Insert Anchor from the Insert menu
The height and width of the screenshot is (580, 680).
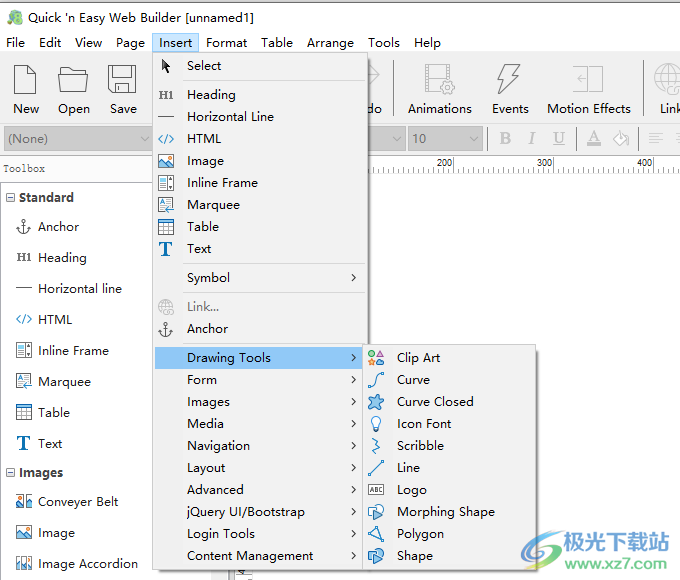pyautogui.click(x=260, y=329)
